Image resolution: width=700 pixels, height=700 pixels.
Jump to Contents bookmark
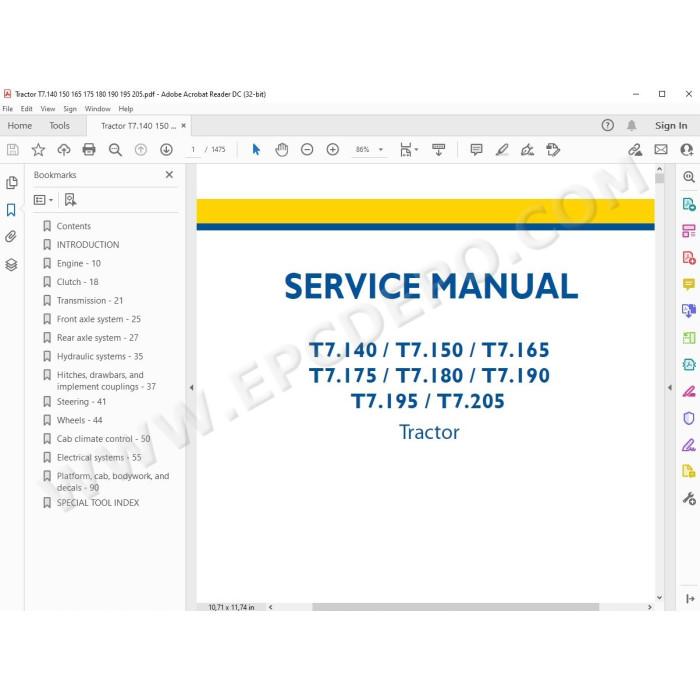[74, 226]
